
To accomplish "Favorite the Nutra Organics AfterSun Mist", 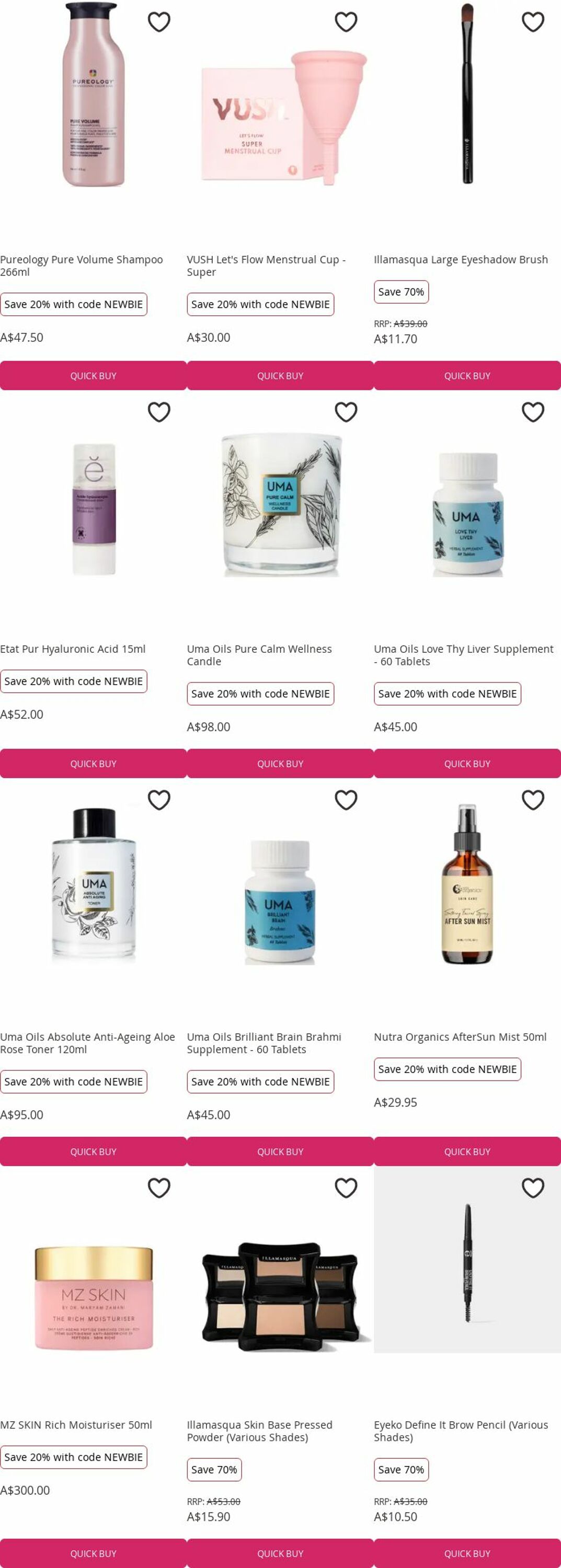I will [x=533, y=800].
